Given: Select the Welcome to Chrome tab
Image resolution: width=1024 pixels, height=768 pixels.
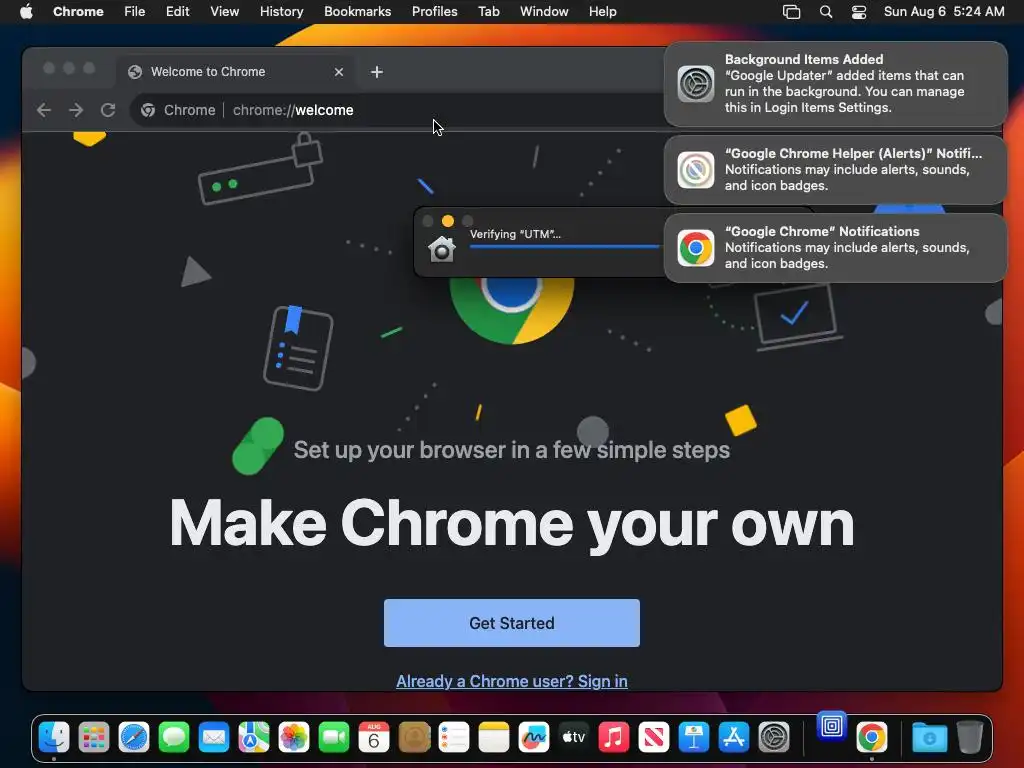Looking at the screenshot, I should click(236, 72).
